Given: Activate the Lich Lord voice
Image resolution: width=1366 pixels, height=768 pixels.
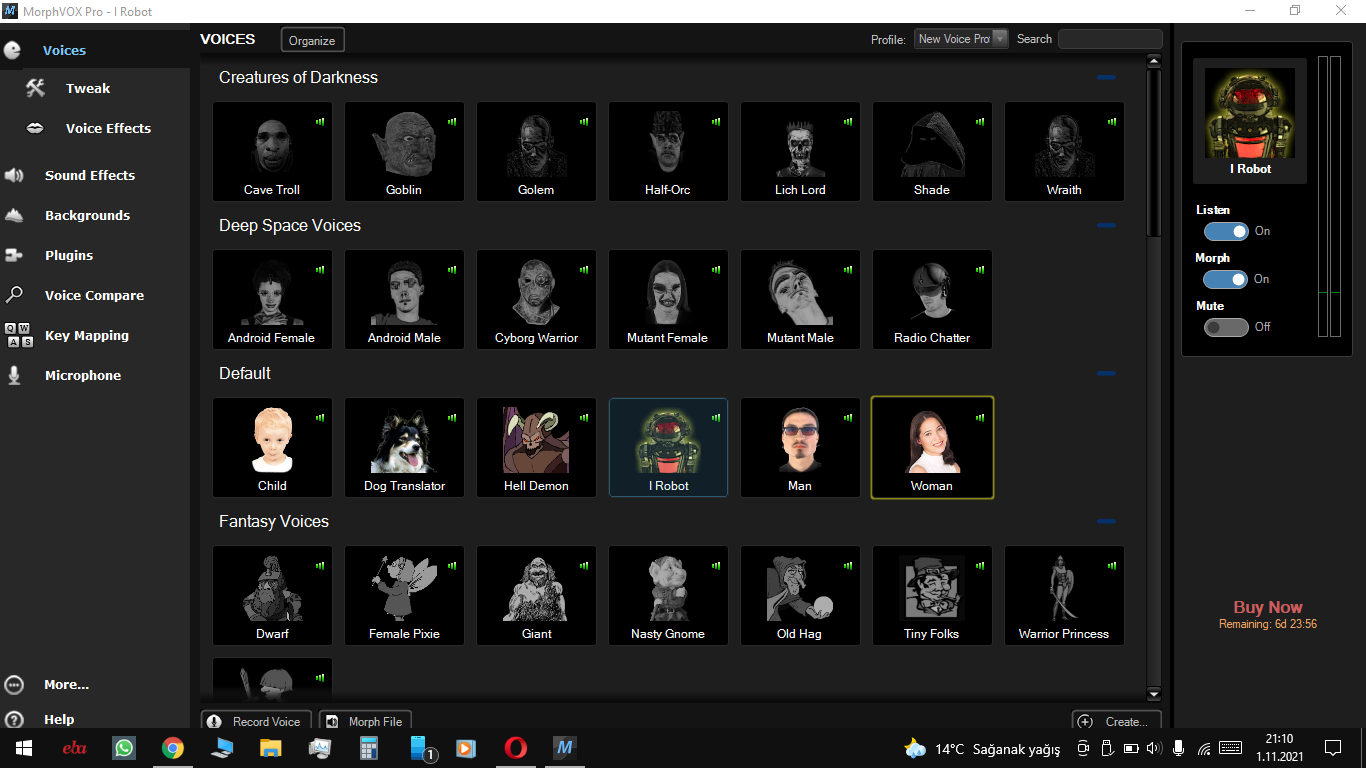Looking at the screenshot, I should (800, 151).
